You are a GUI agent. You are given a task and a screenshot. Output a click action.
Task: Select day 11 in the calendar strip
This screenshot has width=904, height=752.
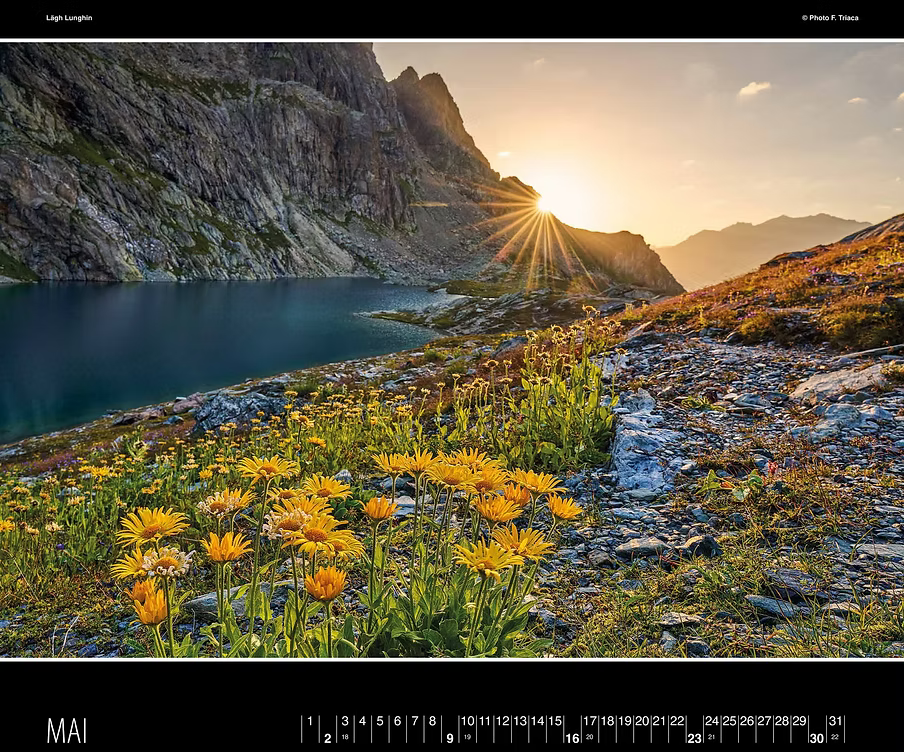click(x=485, y=721)
